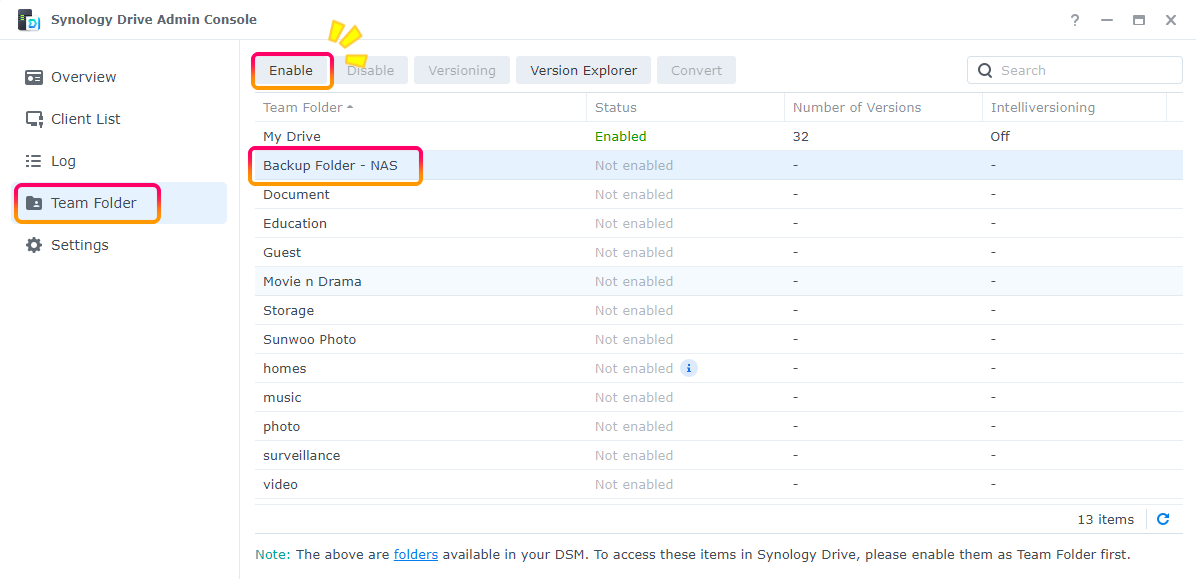Select Team Folder in sidebar
1196x579 pixels.
pyautogui.click(x=121, y=203)
